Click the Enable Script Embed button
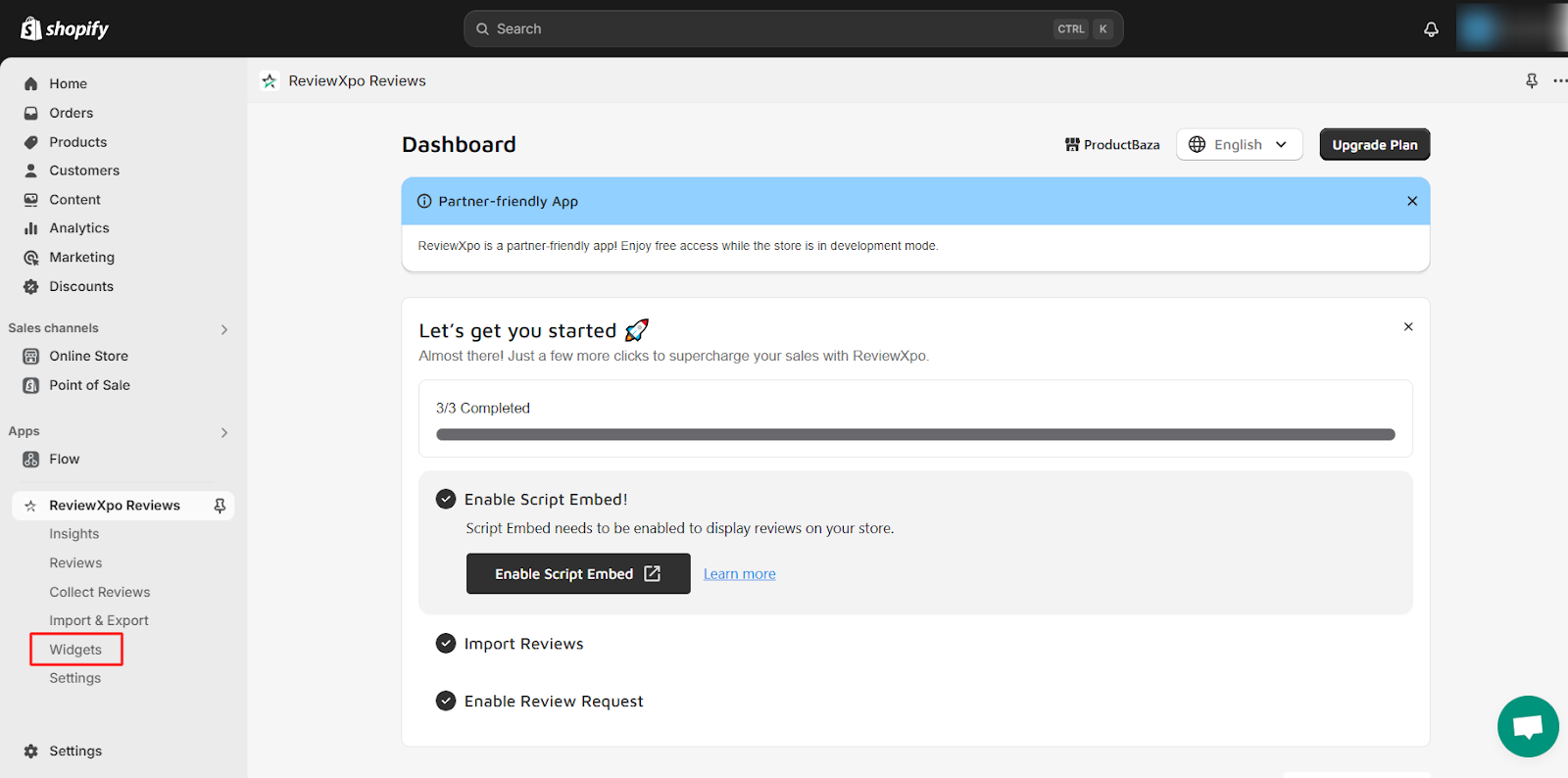This screenshot has width=1568, height=778. pos(578,574)
